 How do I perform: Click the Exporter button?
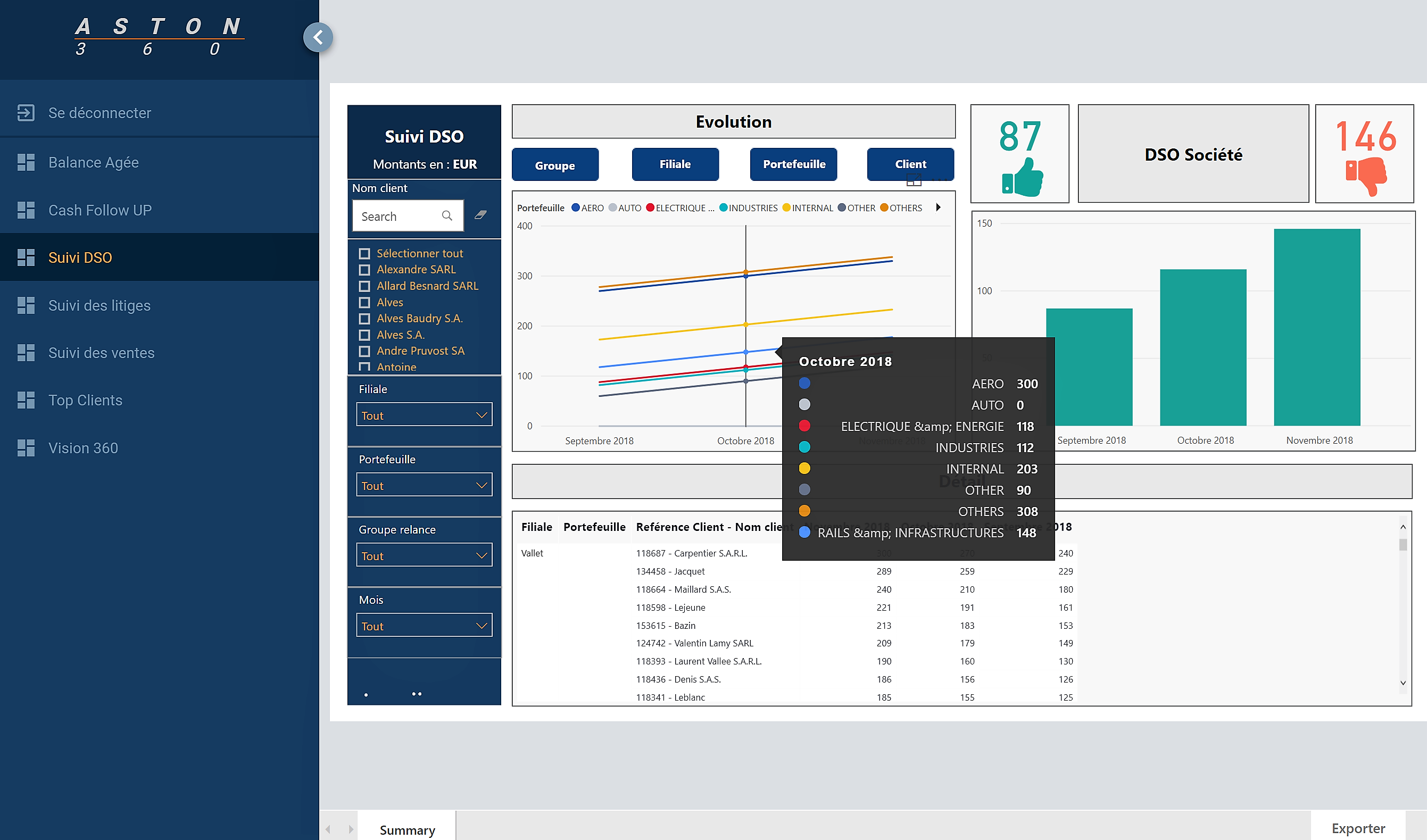(x=1362, y=828)
